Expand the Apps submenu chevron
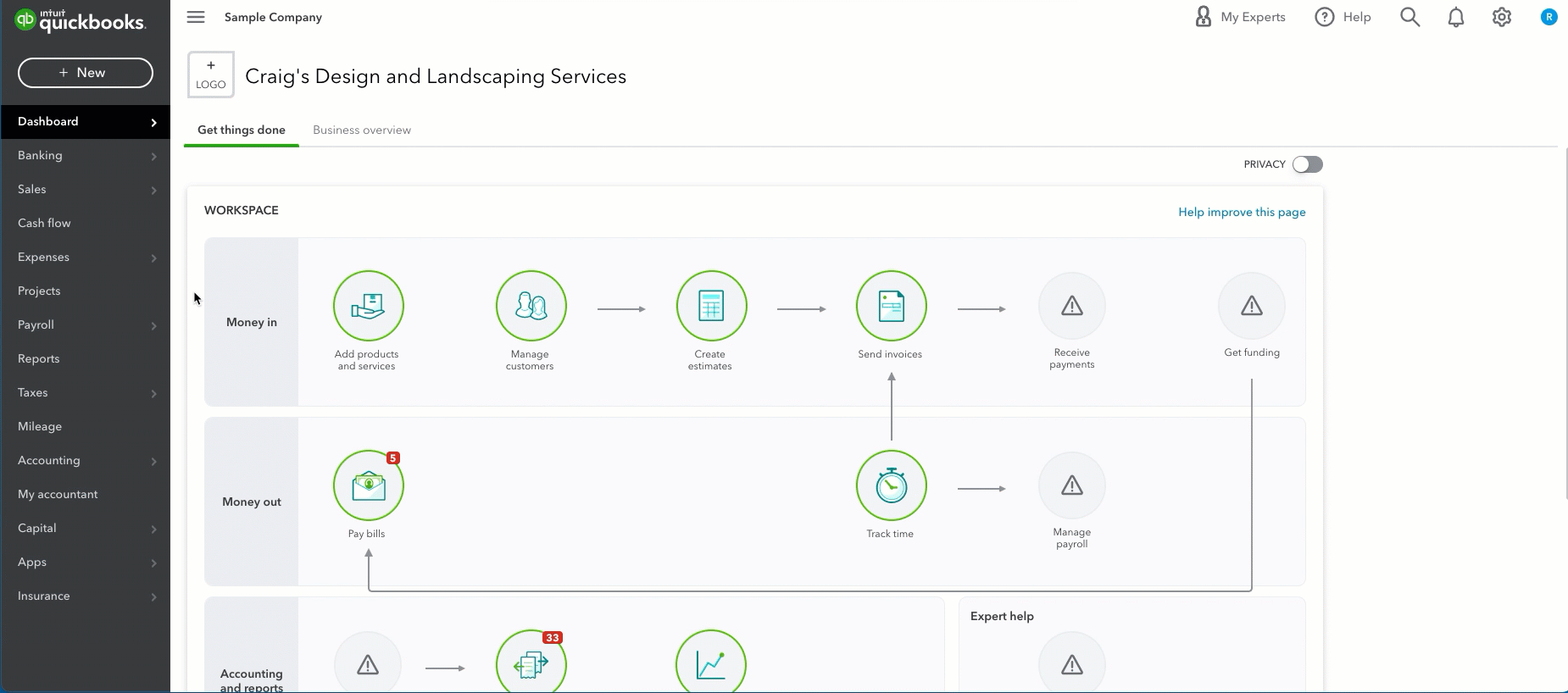1568x693 pixels. click(x=153, y=563)
